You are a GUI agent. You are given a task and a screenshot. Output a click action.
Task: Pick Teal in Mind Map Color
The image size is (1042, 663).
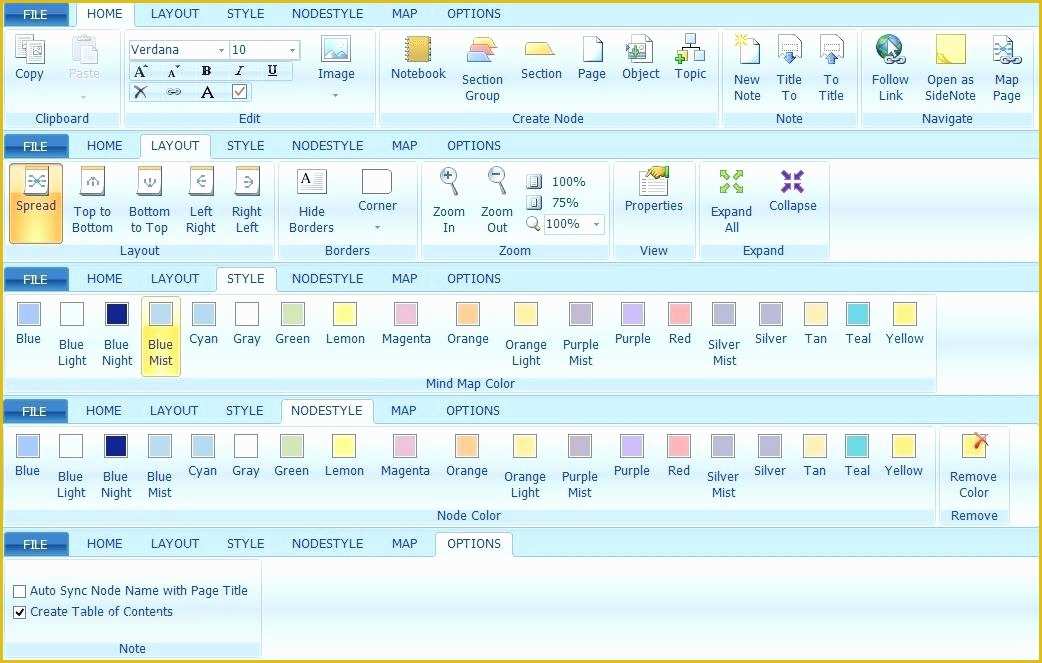(x=858, y=324)
